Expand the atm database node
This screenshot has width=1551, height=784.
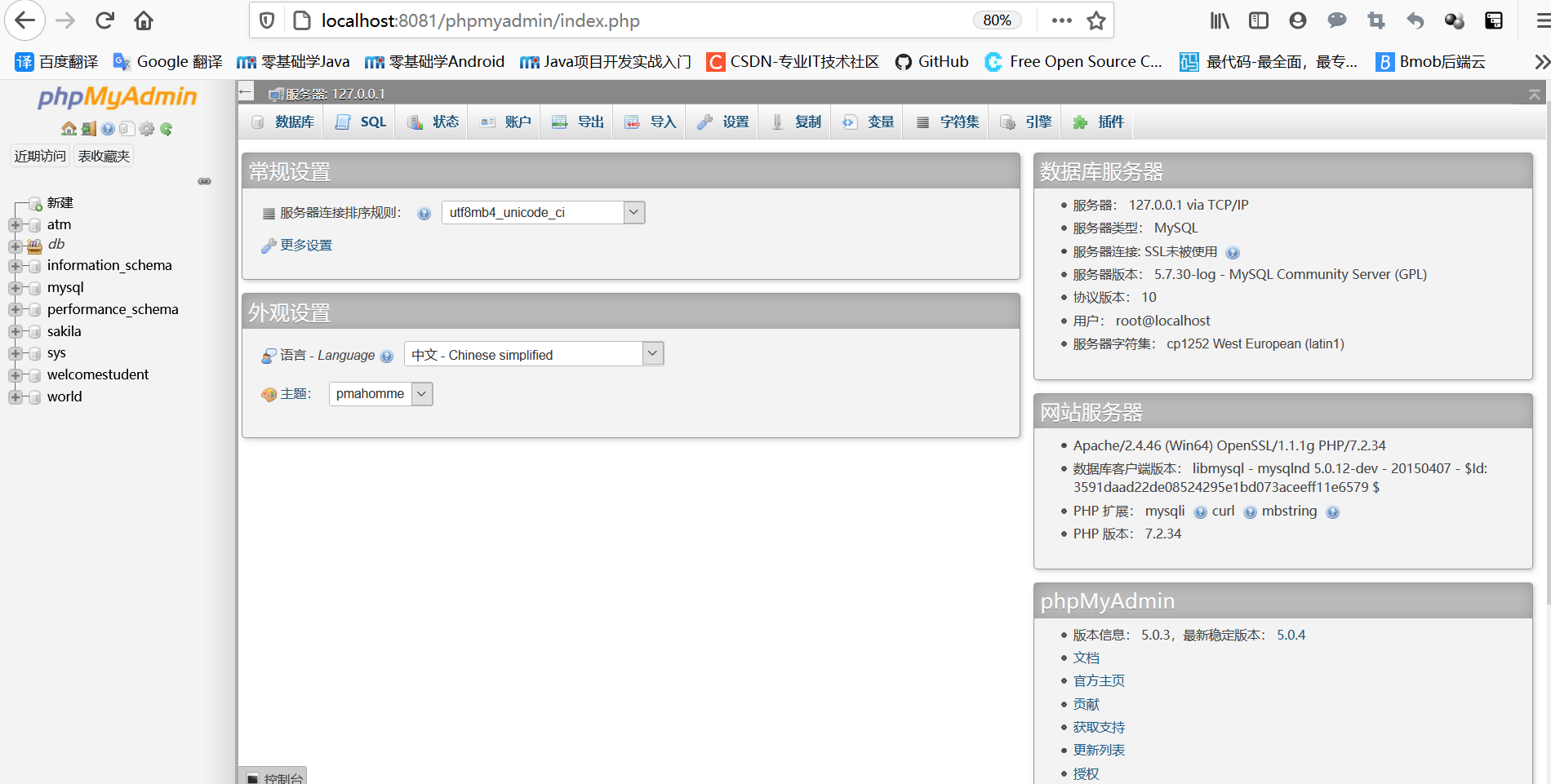pos(16,225)
